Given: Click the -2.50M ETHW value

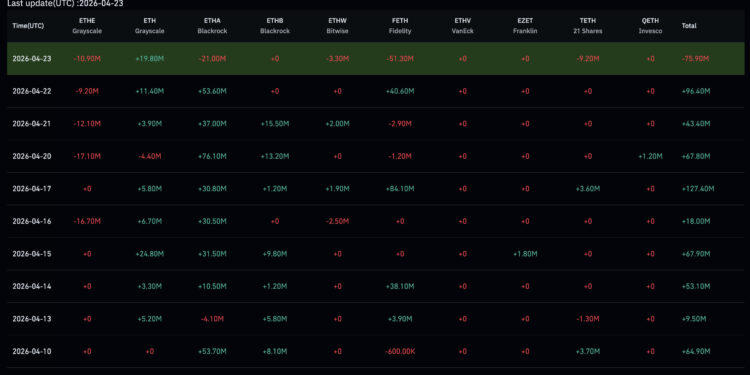Looking at the screenshot, I should (338, 221).
